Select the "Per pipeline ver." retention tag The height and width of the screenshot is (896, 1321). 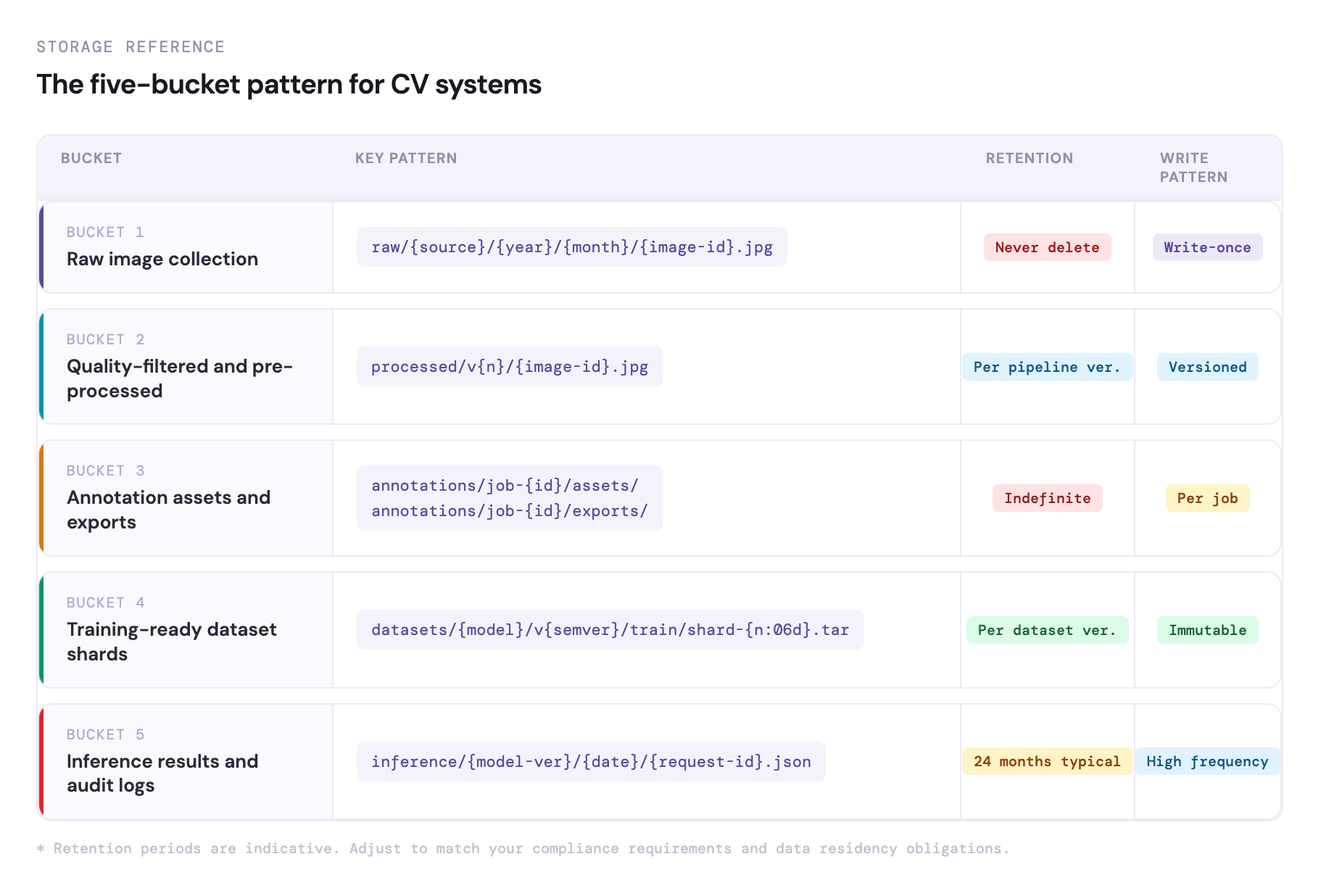pos(1047,368)
